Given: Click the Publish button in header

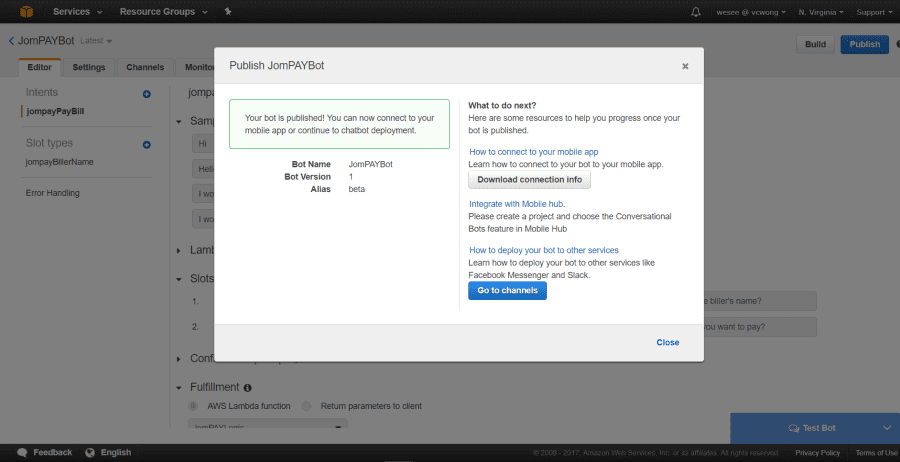Looking at the screenshot, I should point(864,44).
